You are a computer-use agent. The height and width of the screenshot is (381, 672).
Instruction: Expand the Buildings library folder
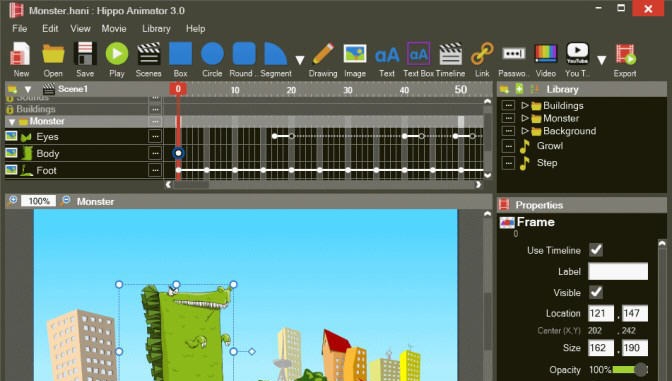(525, 105)
